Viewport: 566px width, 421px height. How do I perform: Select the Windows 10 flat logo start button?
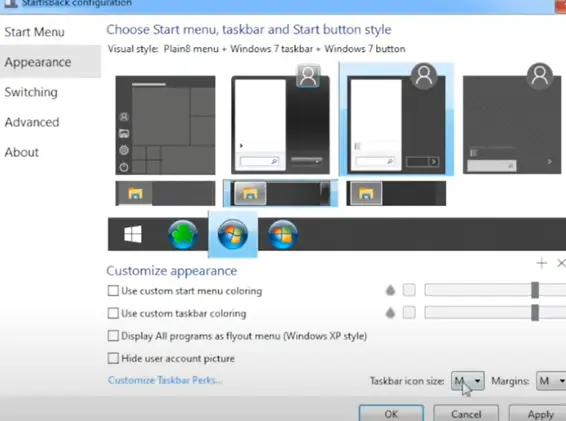pos(133,234)
